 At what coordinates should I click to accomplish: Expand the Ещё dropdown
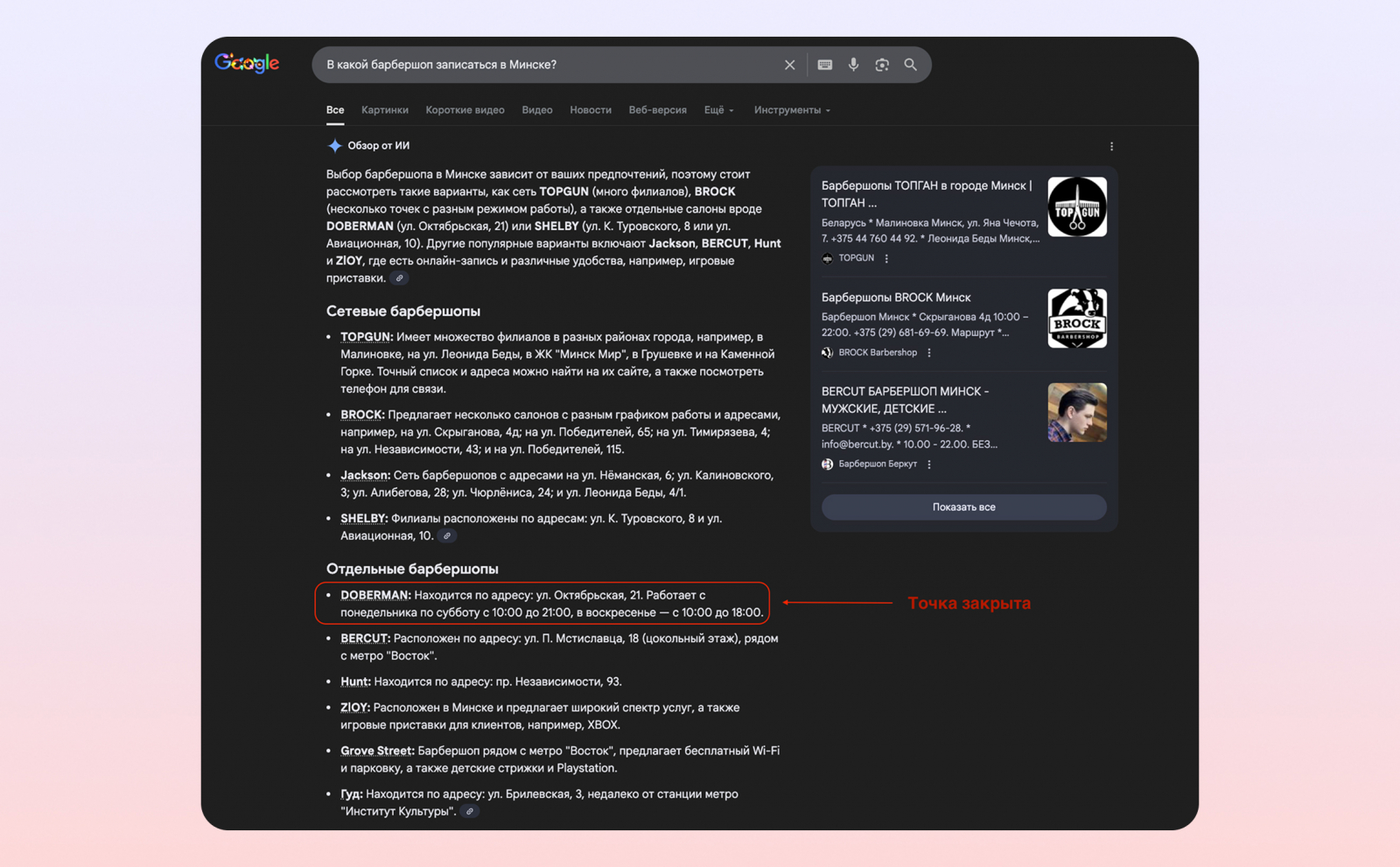tap(718, 110)
